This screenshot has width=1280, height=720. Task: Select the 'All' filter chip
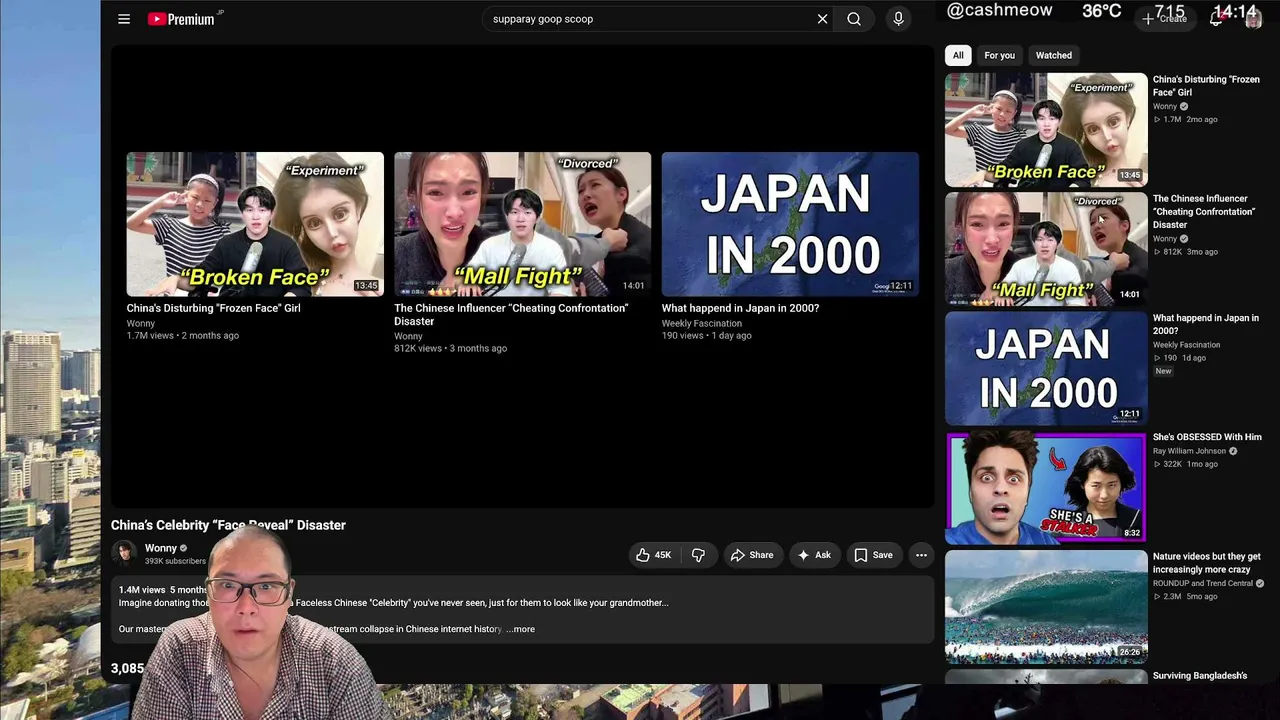point(958,55)
